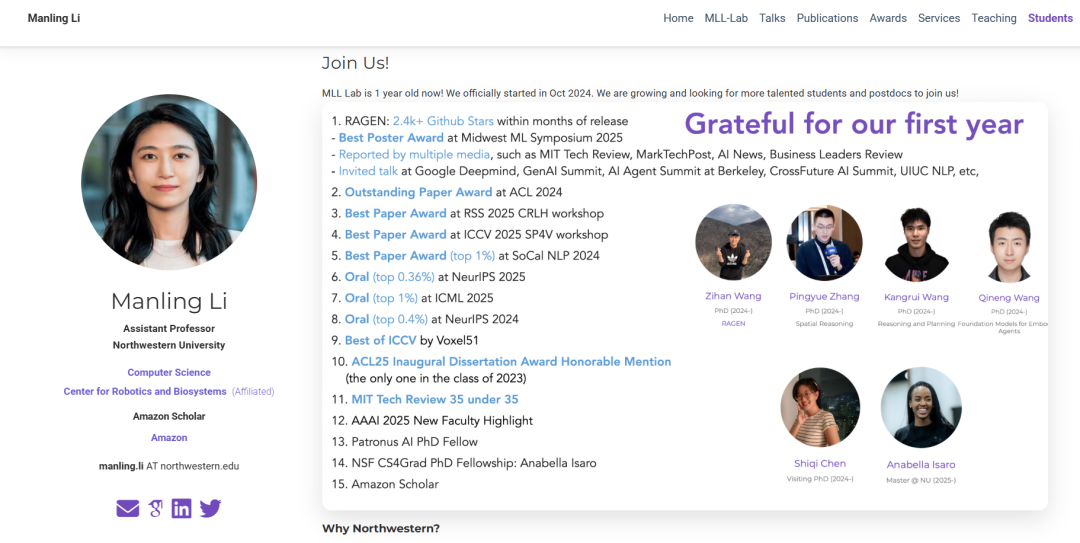Viewport: 1080px width, 543px height.
Task: Select Teaching in the top navigation
Action: (x=994, y=18)
